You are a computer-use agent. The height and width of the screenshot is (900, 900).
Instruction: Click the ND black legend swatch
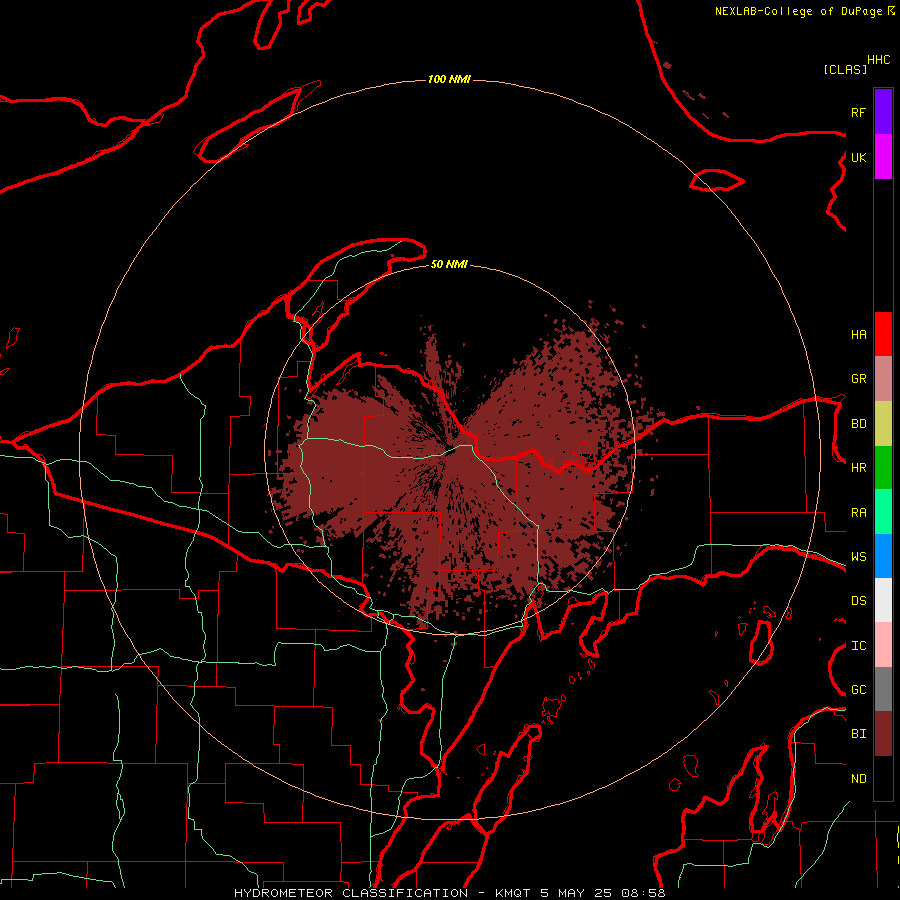click(x=883, y=778)
